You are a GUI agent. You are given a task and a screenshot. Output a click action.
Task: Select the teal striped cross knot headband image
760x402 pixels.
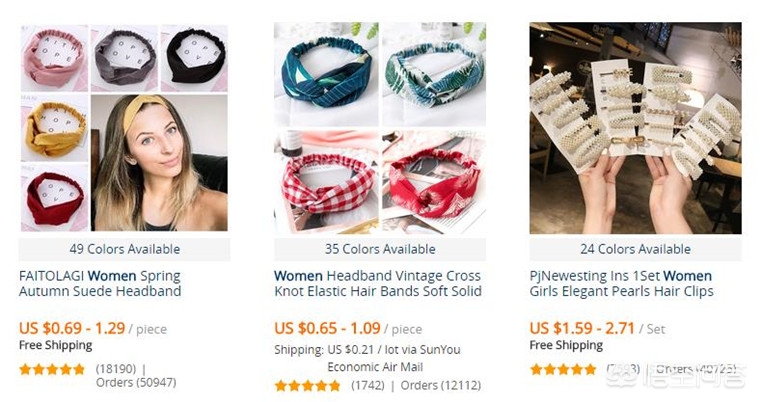pyautogui.click(x=326, y=74)
